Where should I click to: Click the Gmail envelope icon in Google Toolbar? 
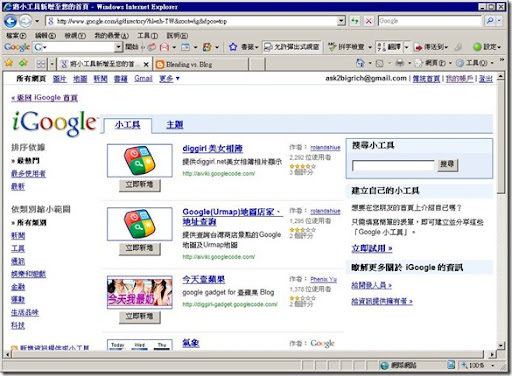[164, 47]
